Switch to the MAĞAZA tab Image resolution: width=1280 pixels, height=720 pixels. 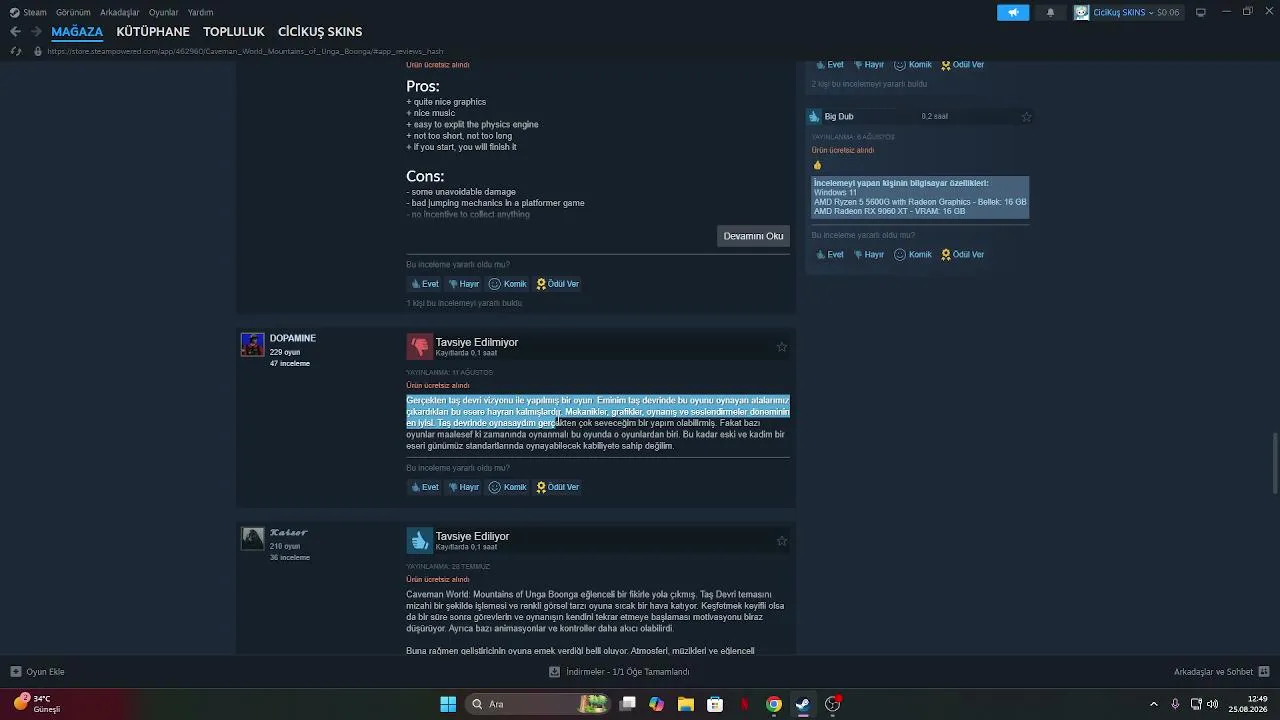[x=77, y=31]
